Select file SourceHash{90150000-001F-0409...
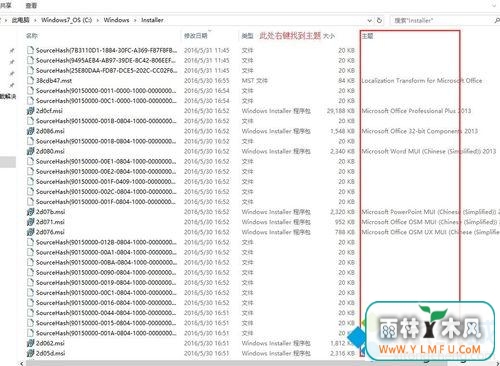This screenshot has height=366, width=500. coord(106,181)
